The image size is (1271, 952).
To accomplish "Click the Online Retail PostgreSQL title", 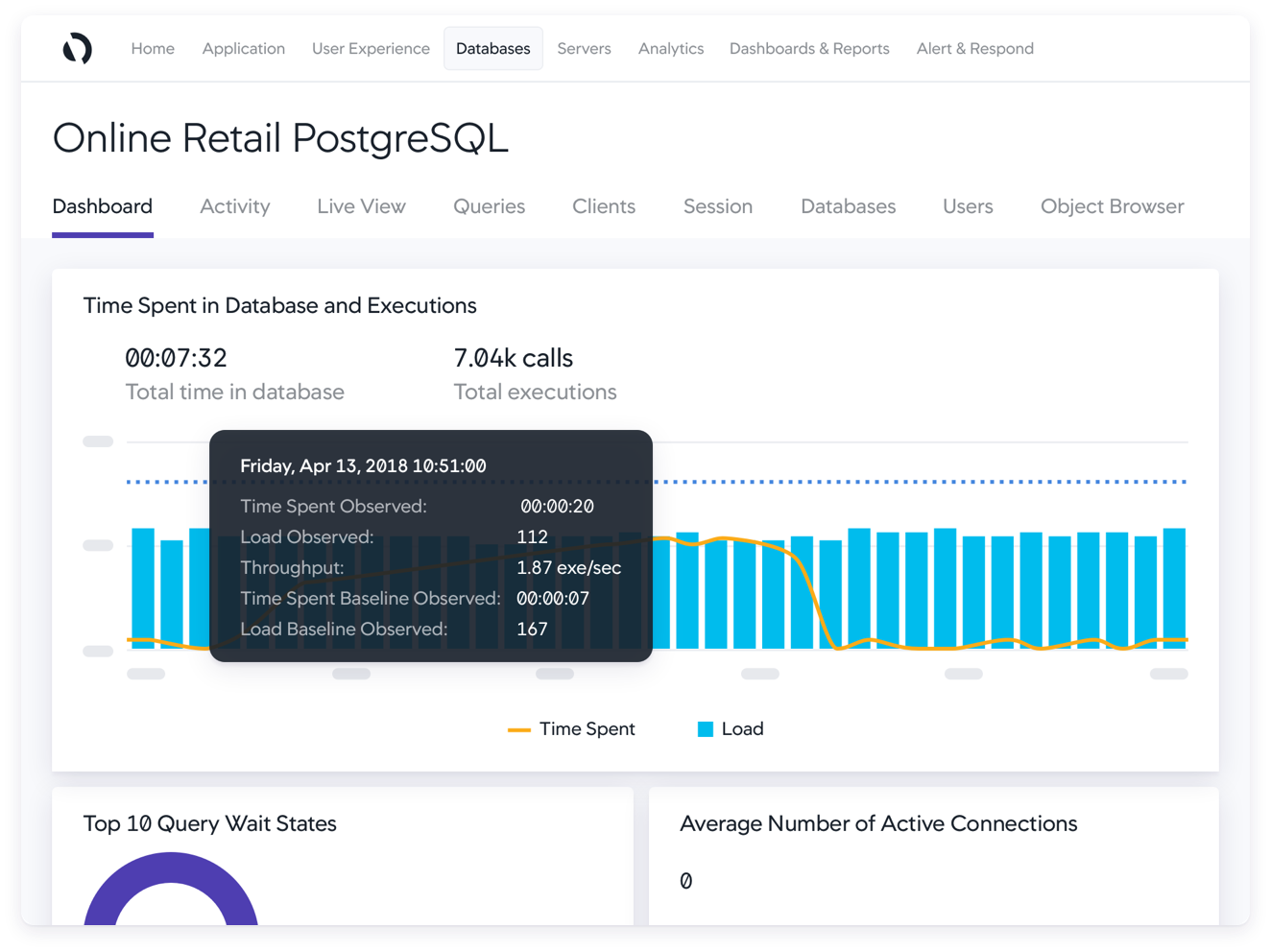I will click(x=280, y=138).
